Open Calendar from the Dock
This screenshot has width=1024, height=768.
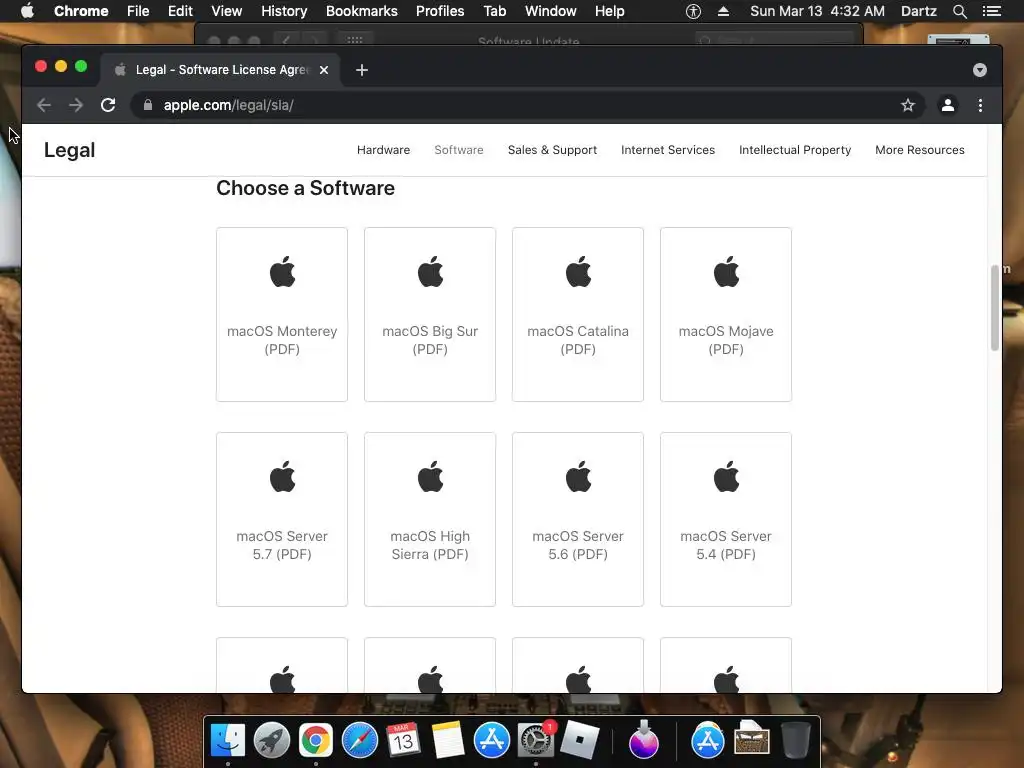click(x=403, y=740)
